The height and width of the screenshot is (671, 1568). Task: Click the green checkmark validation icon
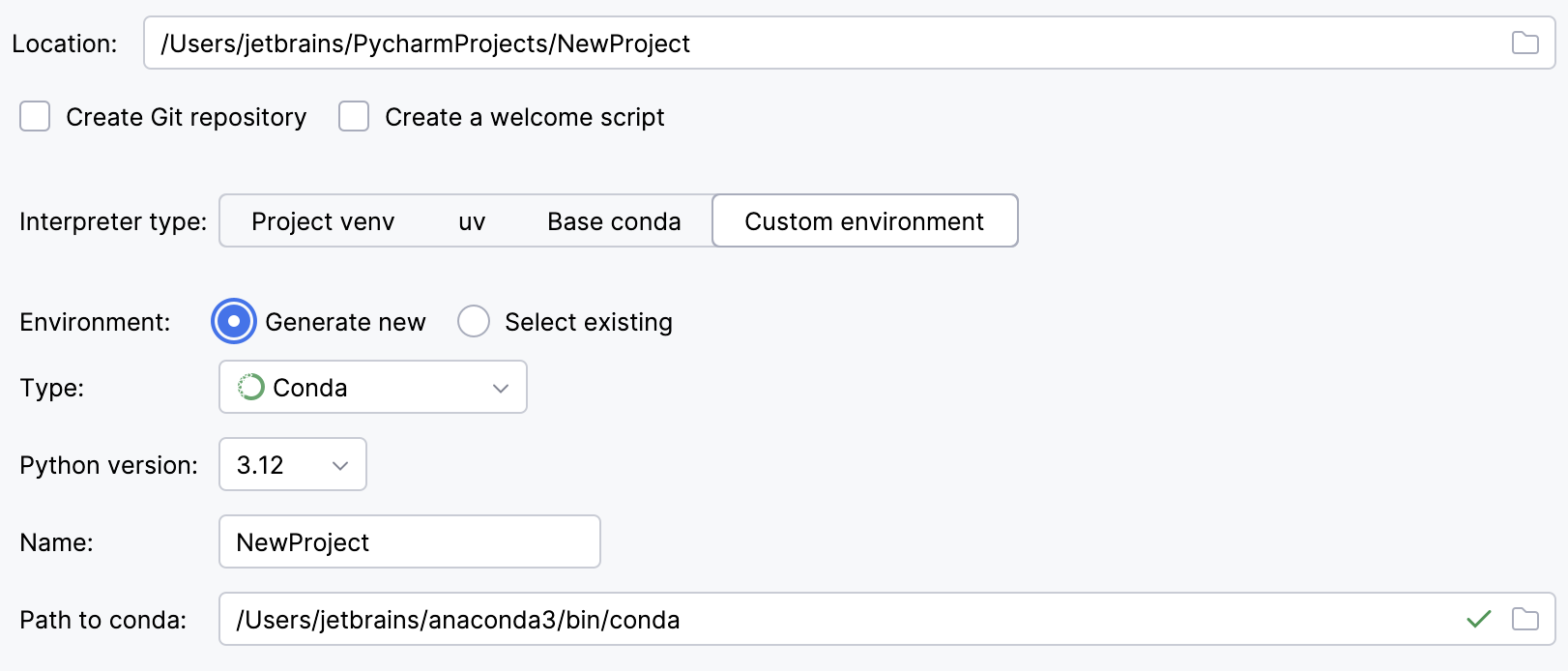(x=1478, y=620)
